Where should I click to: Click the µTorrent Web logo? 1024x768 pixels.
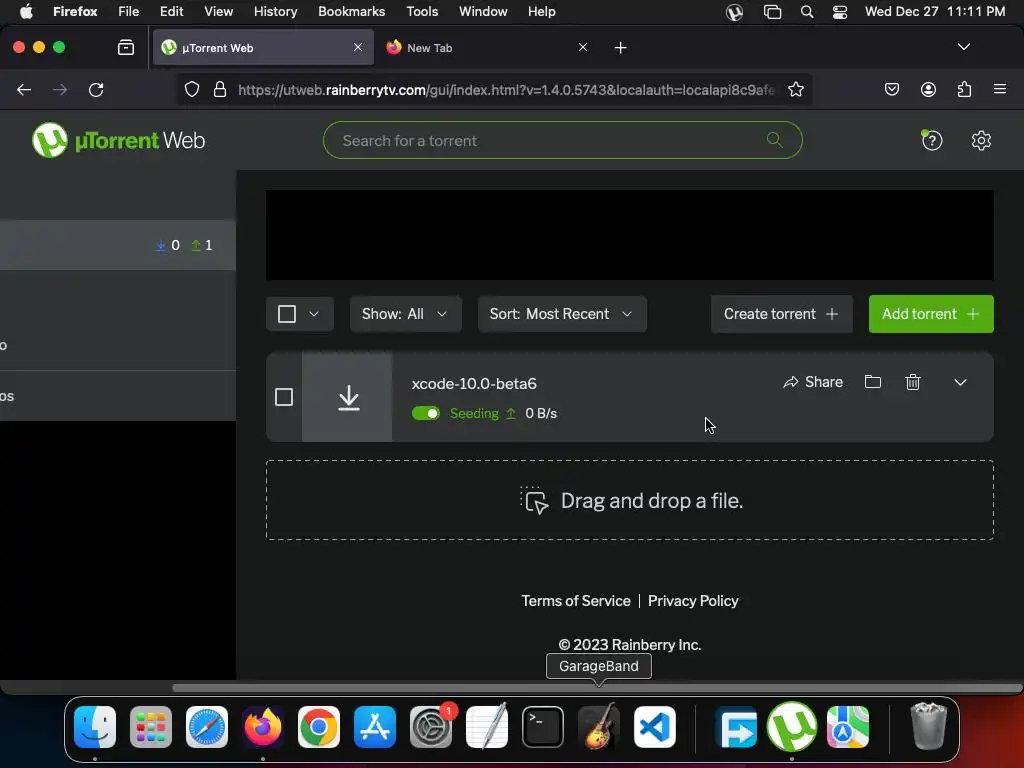click(x=118, y=140)
